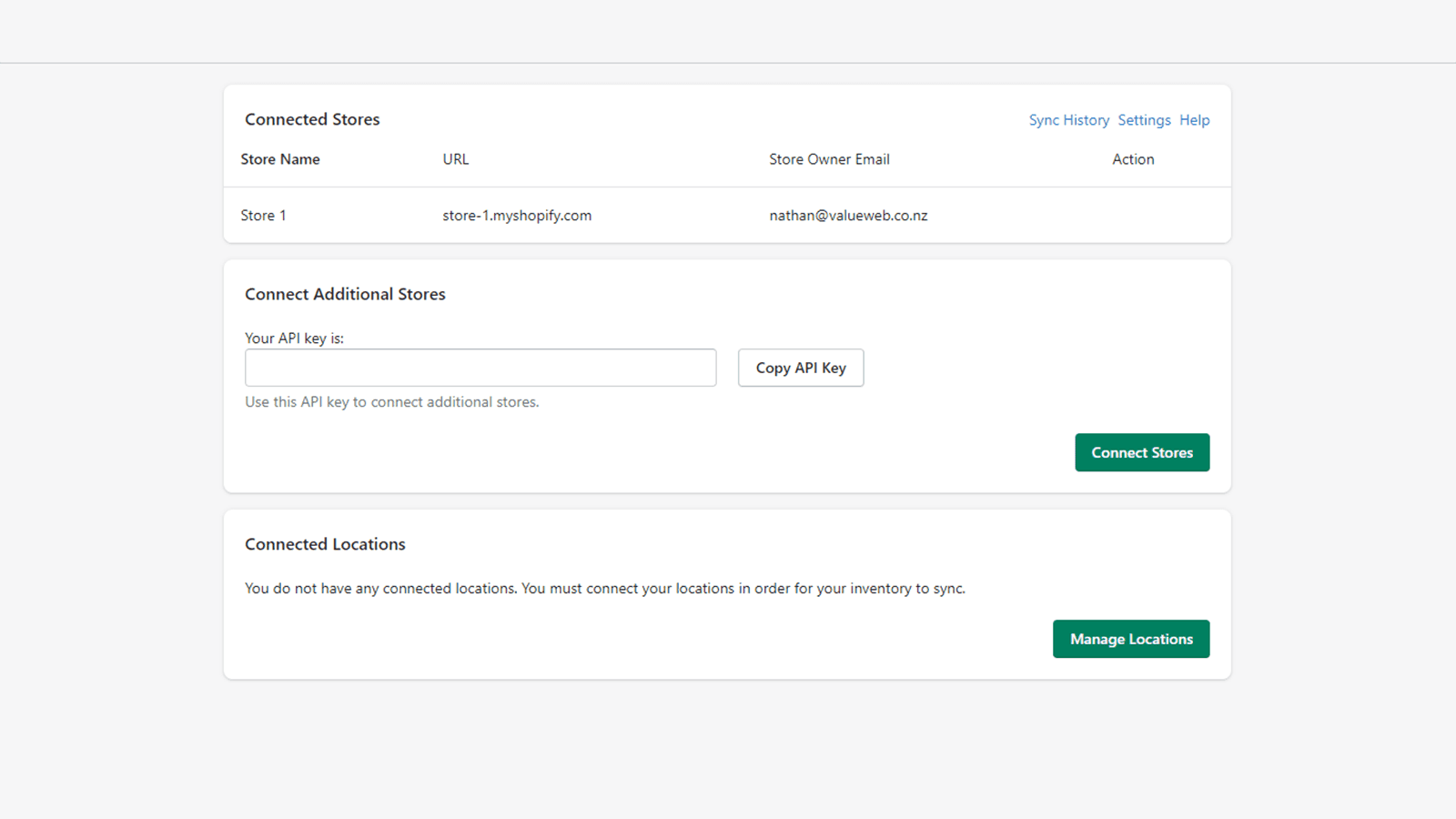Open the Help link

[1194, 120]
